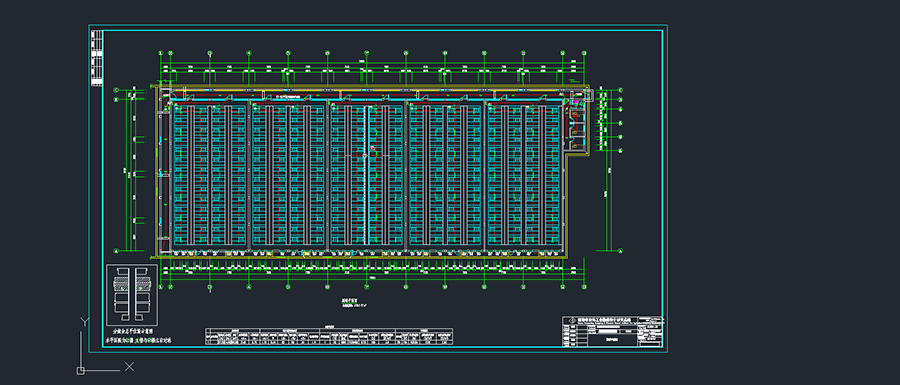Select the narrow corridor on plan's left edge
The height and width of the screenshot is (385, 900).
(x=165, y=172)
